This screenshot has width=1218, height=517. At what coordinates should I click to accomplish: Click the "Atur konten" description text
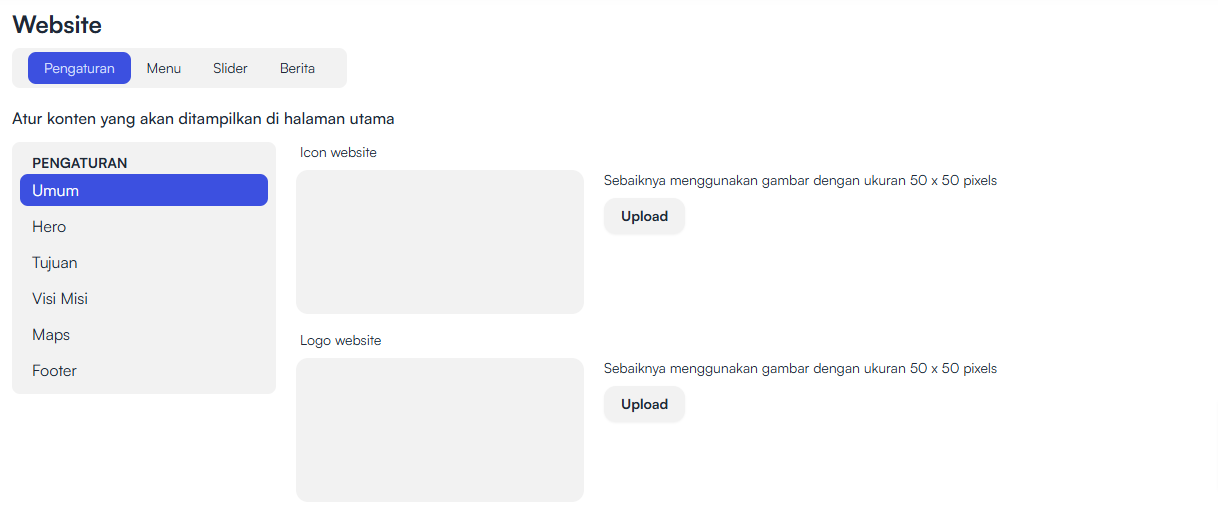[x=203, y=119]
